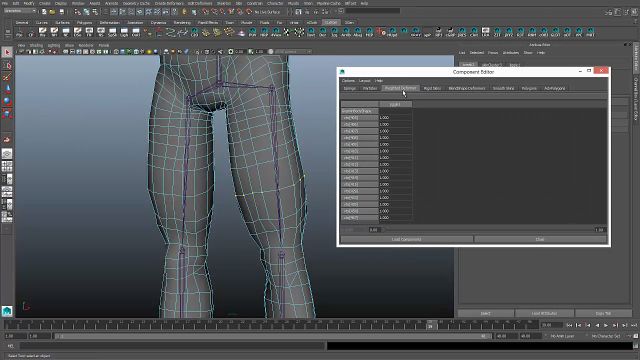Click the Load Components button

407,239
